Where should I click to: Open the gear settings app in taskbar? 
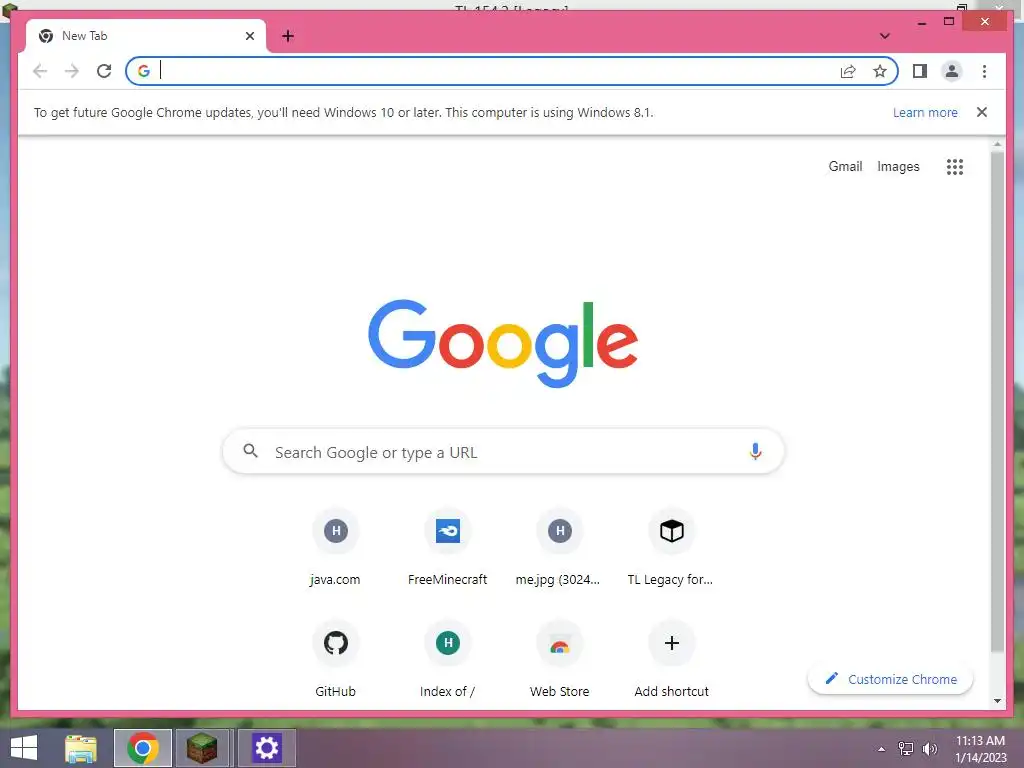click(x=266, y=748)
